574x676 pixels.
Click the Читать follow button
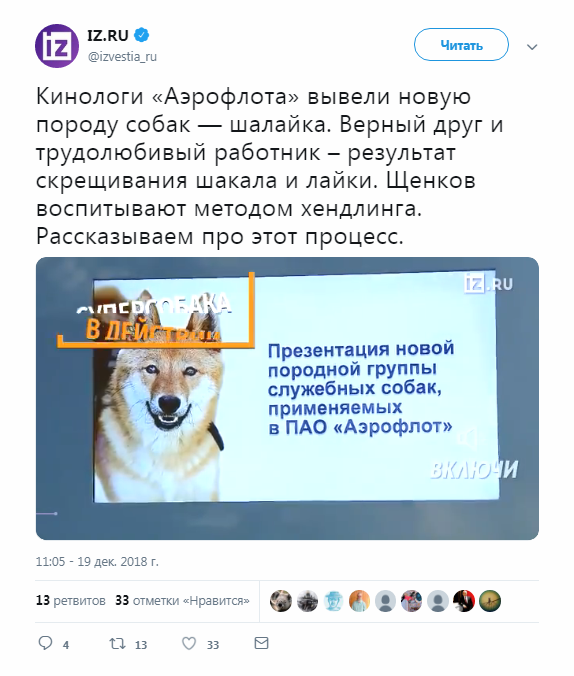click(461, 45)
